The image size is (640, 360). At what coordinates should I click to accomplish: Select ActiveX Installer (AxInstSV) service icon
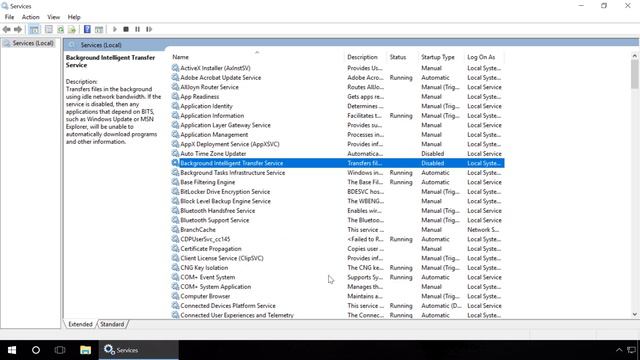(x=175, y=68)
